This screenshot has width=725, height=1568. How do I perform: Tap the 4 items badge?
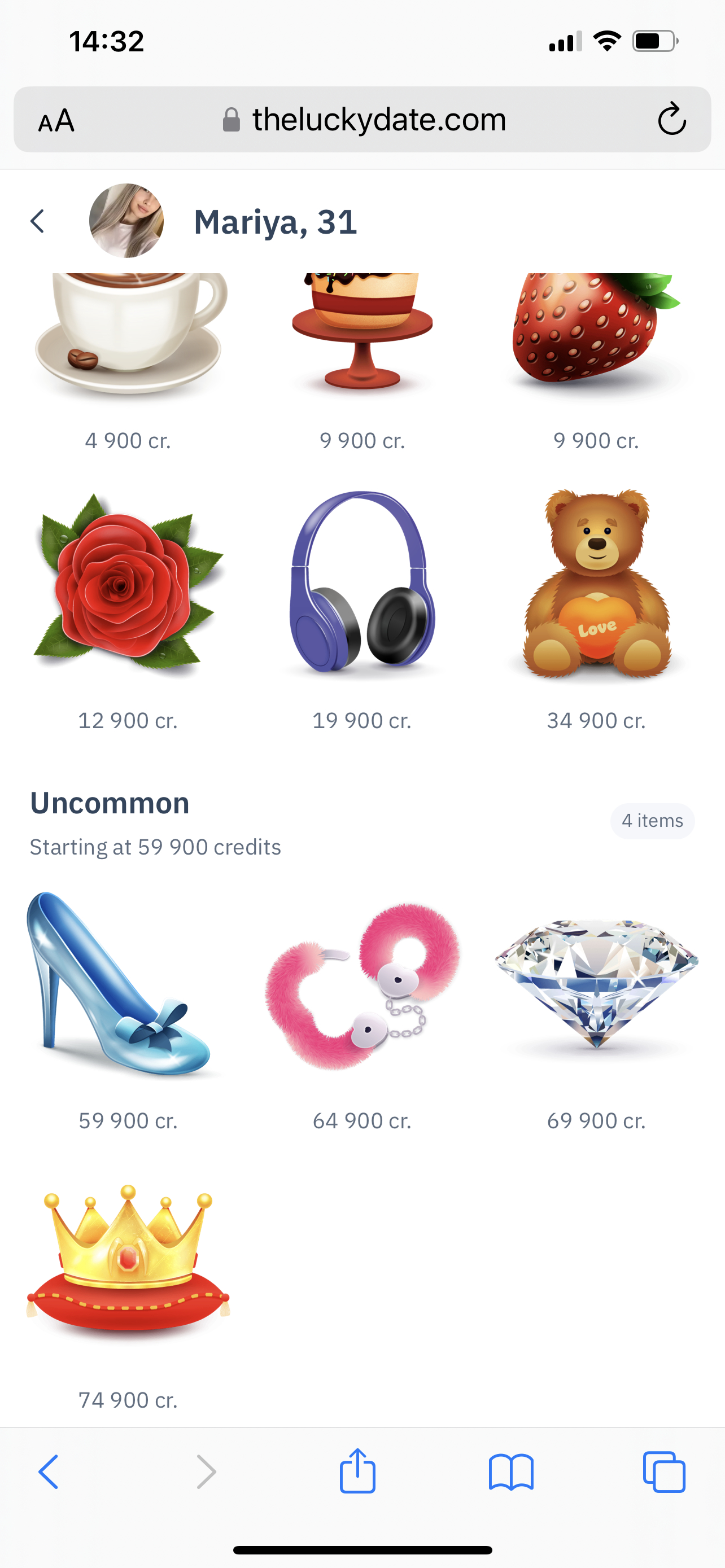tap(653, 821)
